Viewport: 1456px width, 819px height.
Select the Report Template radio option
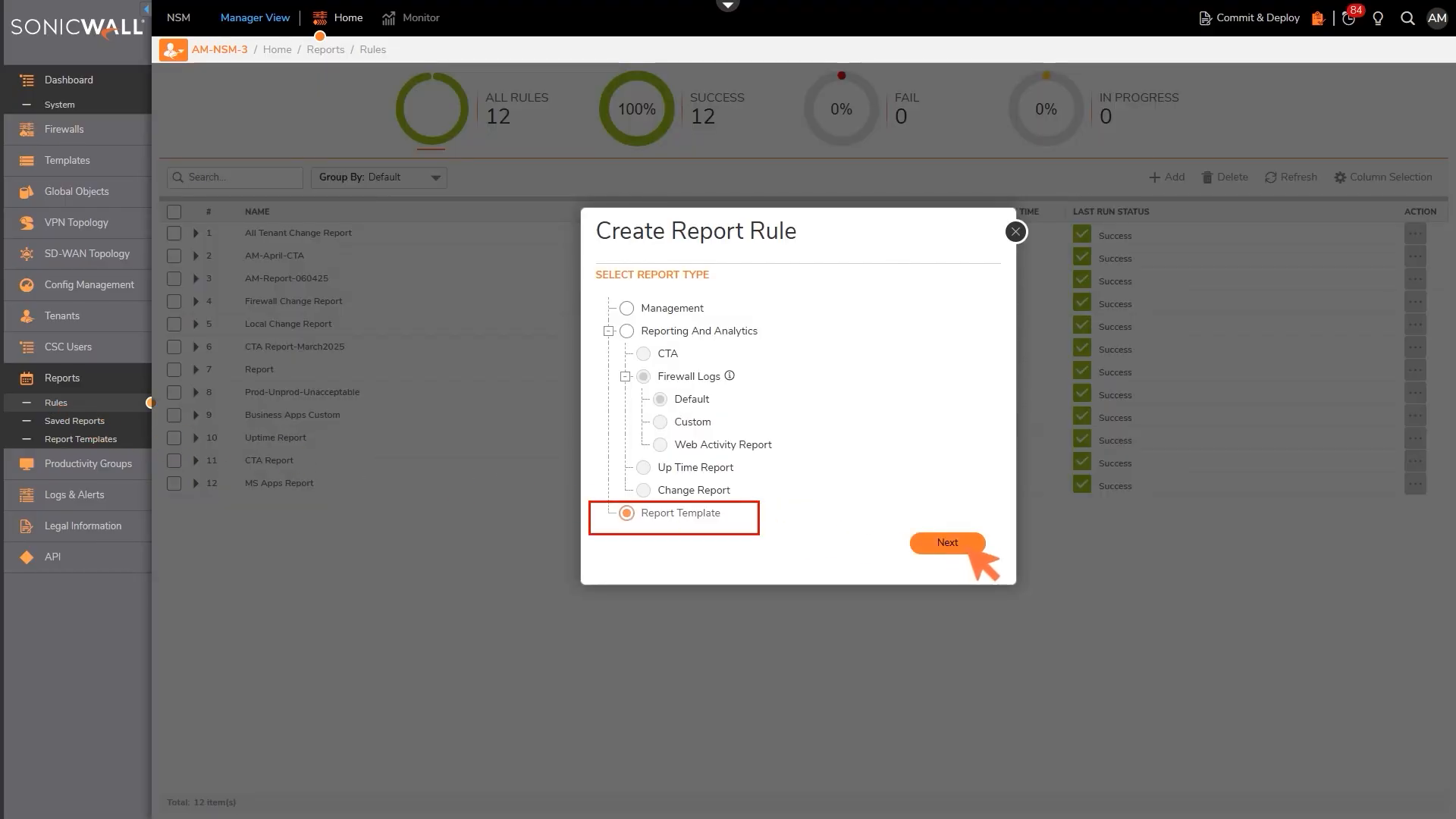click(626, 513)
